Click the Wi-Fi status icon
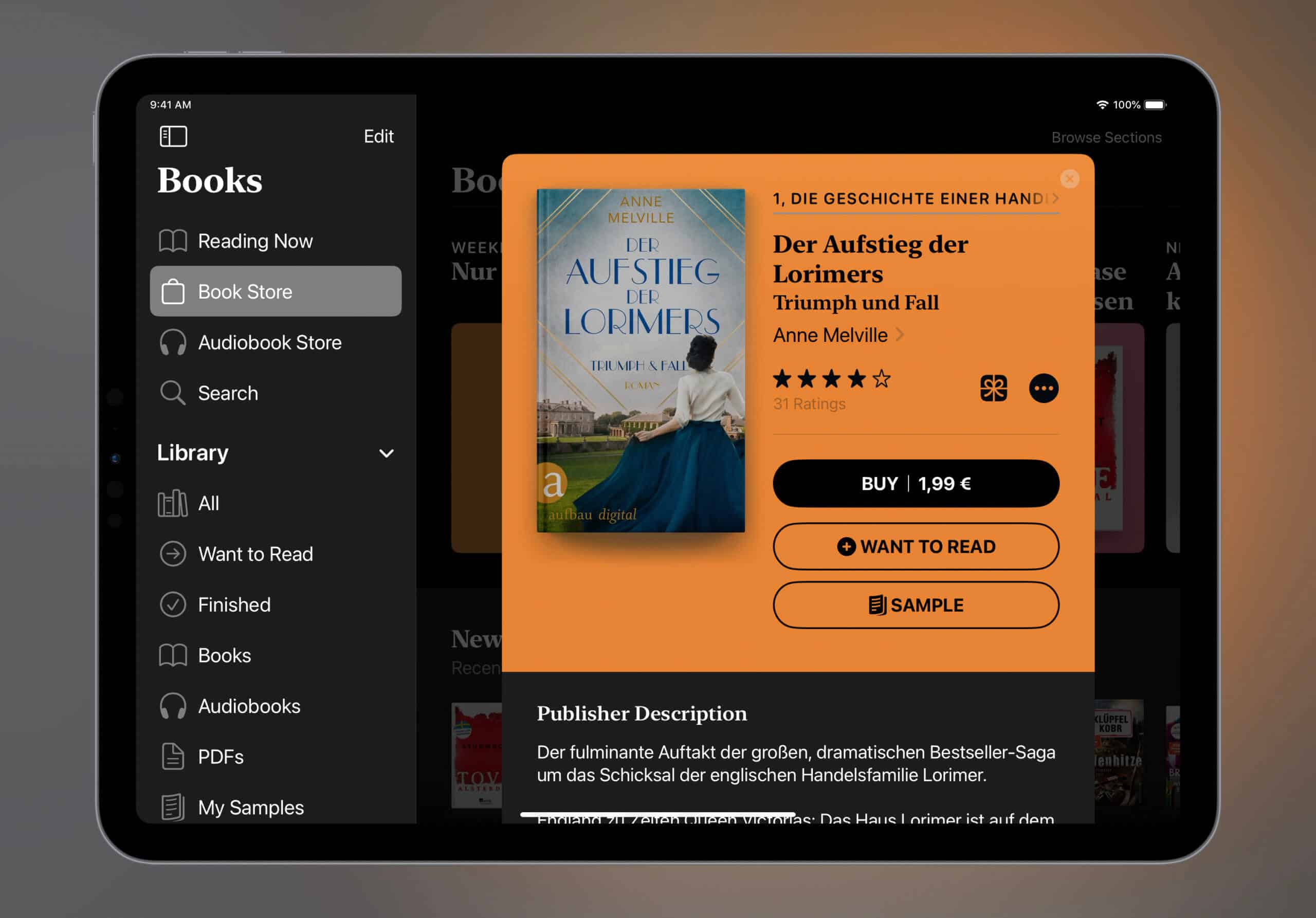This screenshot has height=918, width=1316. [x=1102, y=105]
